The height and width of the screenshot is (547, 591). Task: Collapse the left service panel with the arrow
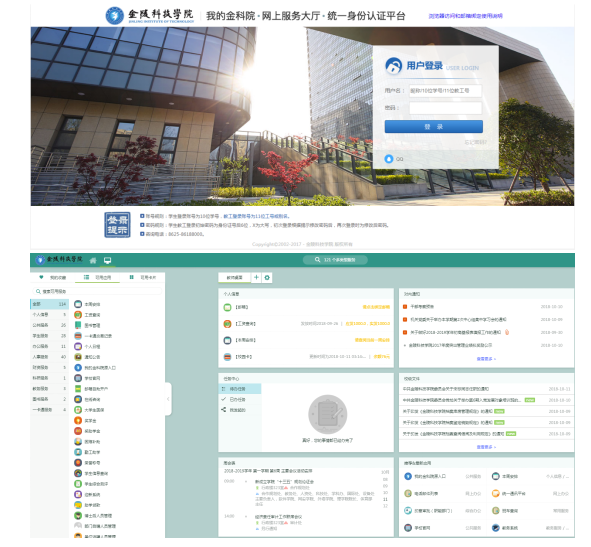pyautogui.click(x=168, y=399)
